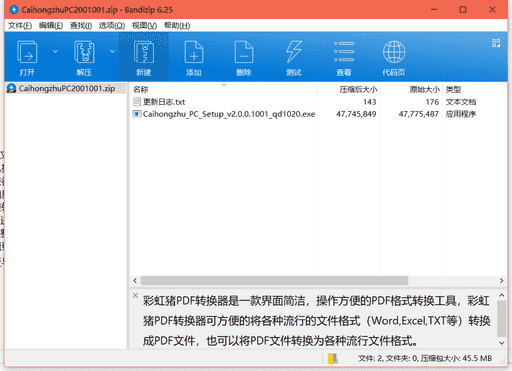
Task: Maximize the Bandizip window
Action: click(x=463, y=10)
